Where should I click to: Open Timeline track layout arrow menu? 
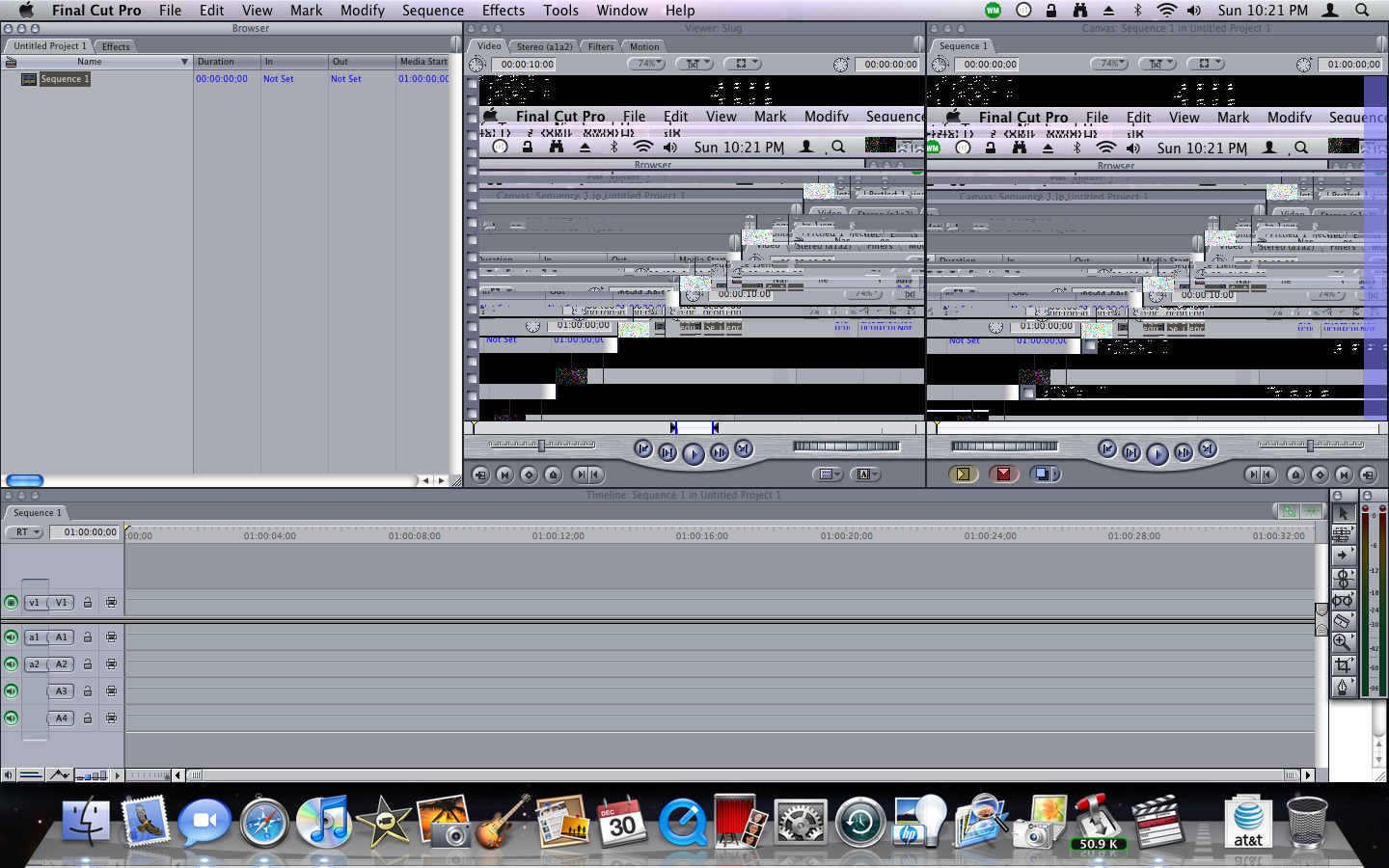click(x=118, y=775)
